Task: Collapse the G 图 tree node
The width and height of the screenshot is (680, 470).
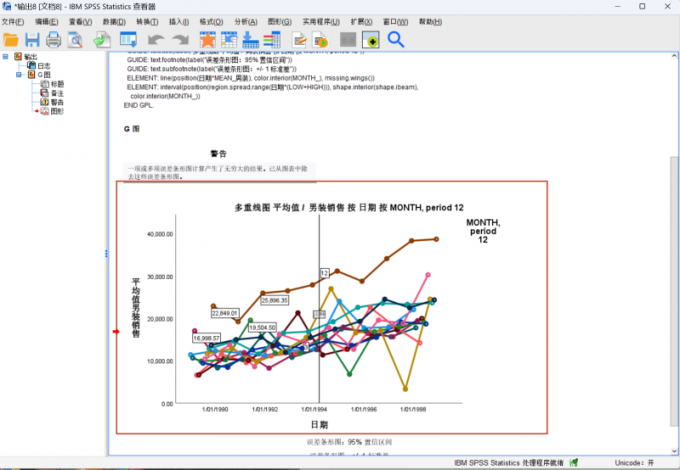Action: (19, 75)
